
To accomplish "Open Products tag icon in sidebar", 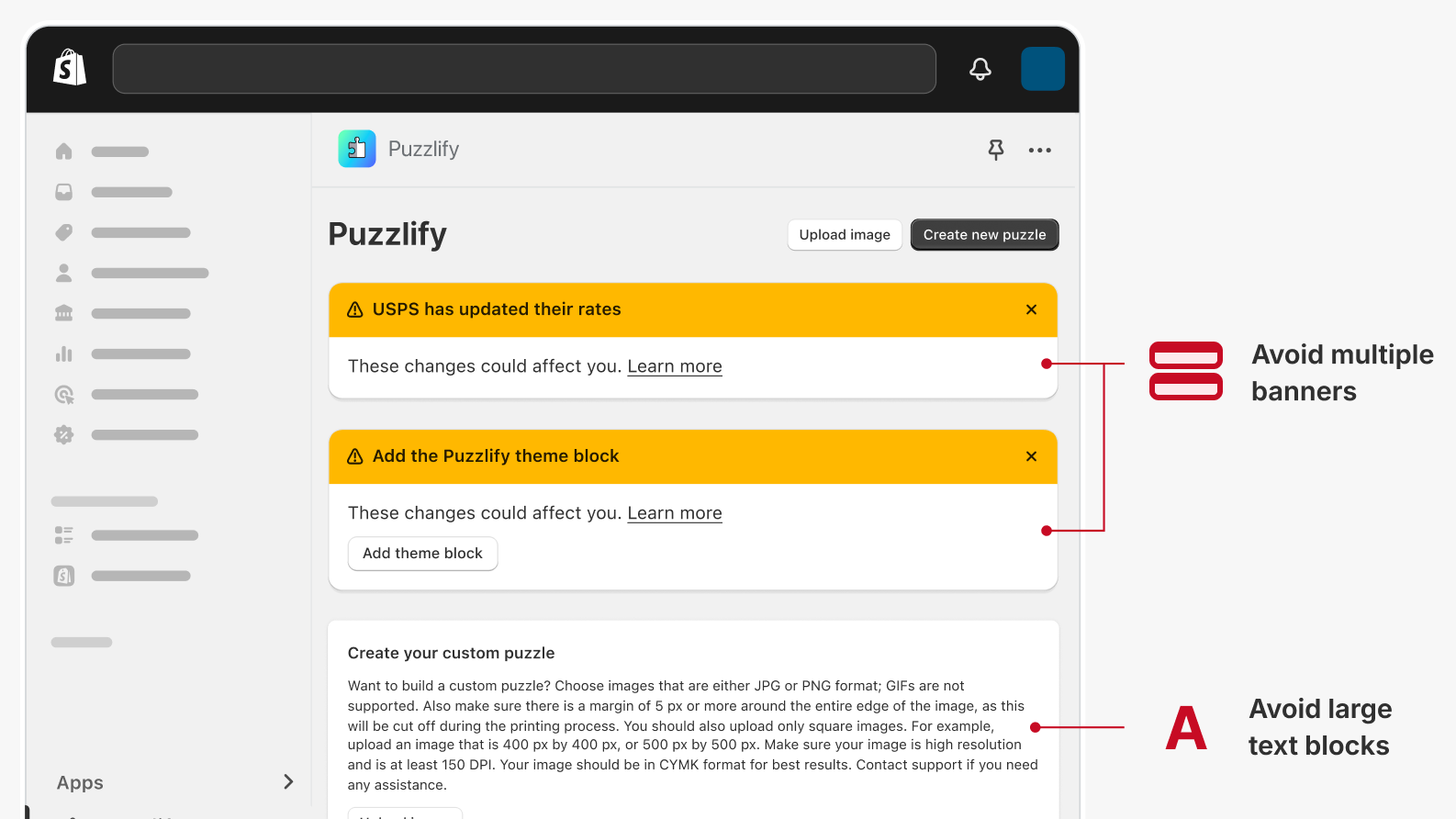I will (63, 232).
